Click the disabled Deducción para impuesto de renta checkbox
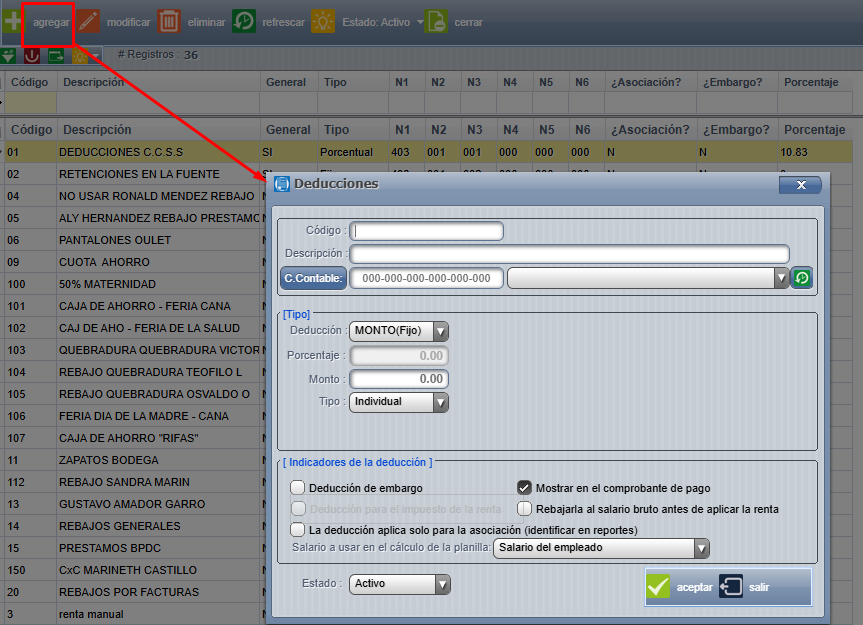Screen dimensions: 863x625 point(298,508)
